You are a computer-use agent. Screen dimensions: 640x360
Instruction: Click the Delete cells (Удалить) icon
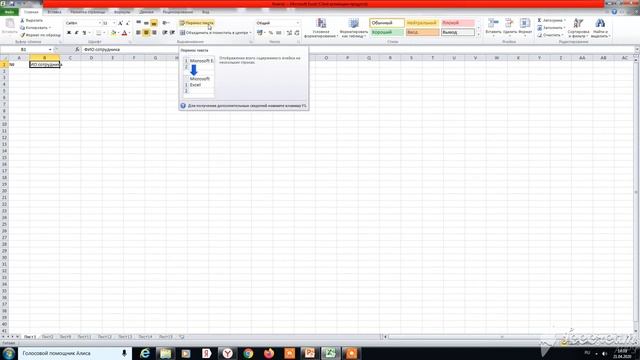tap(509, 23)
